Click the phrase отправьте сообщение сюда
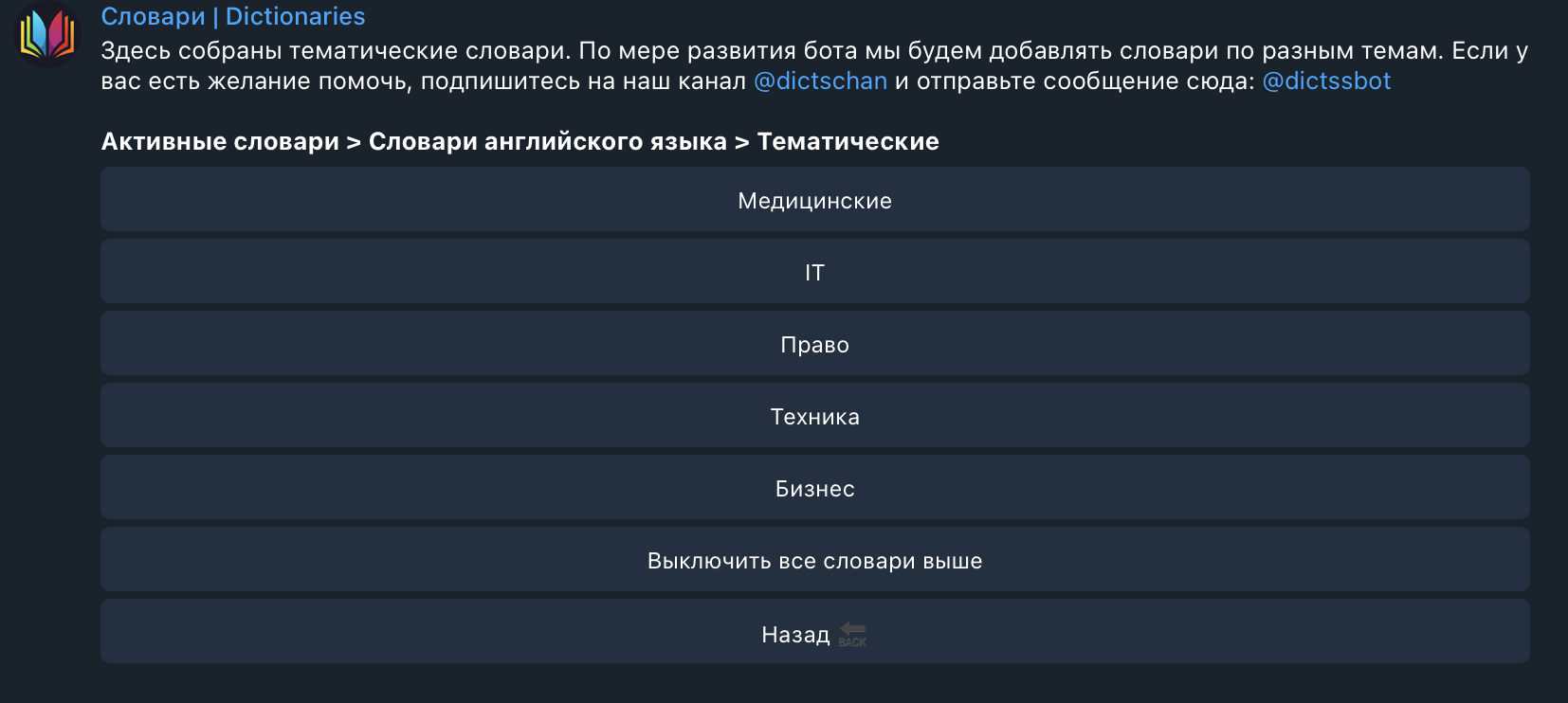 tap(1085, 81)
